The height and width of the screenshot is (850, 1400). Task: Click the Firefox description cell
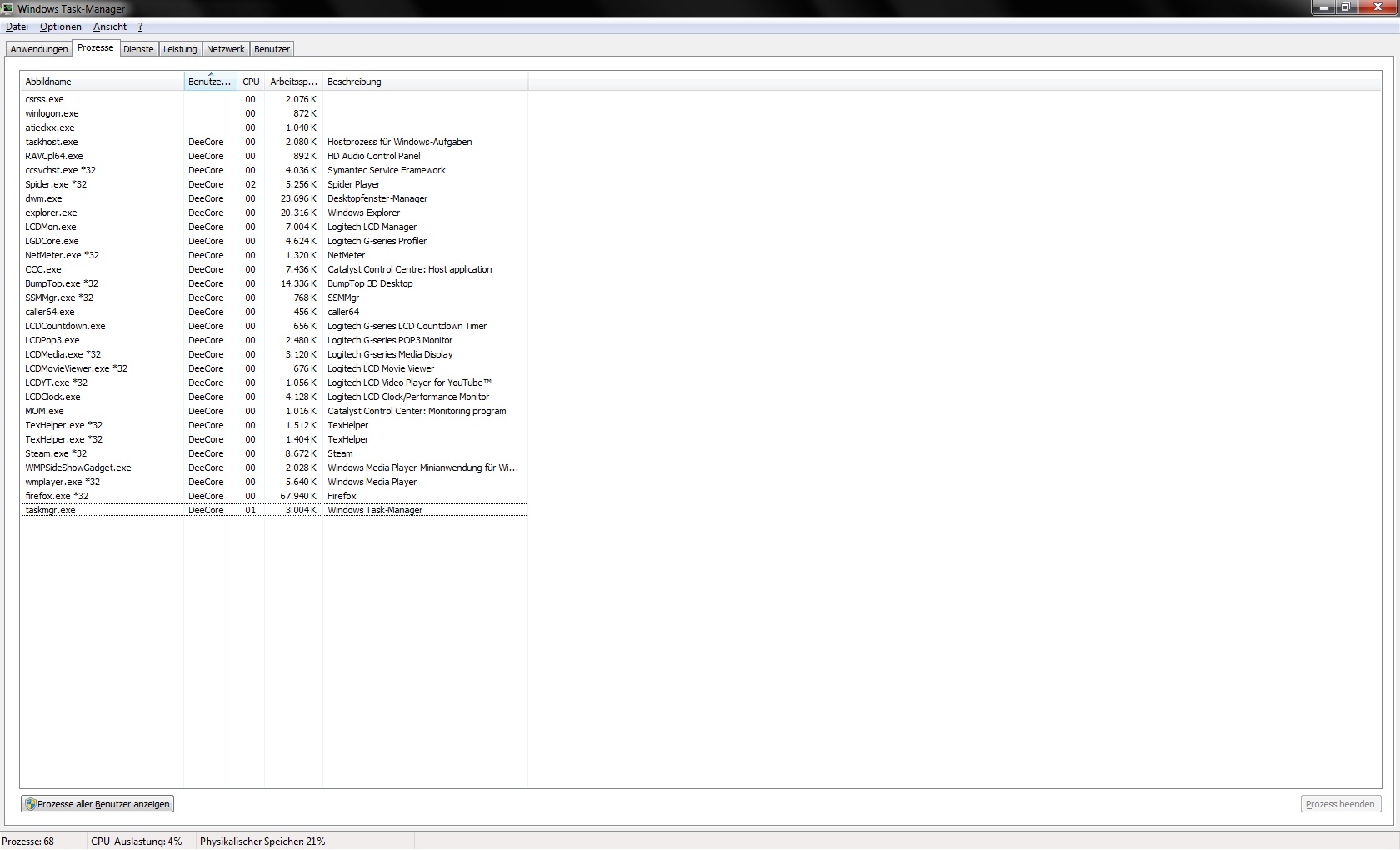[x=342, y=496]
